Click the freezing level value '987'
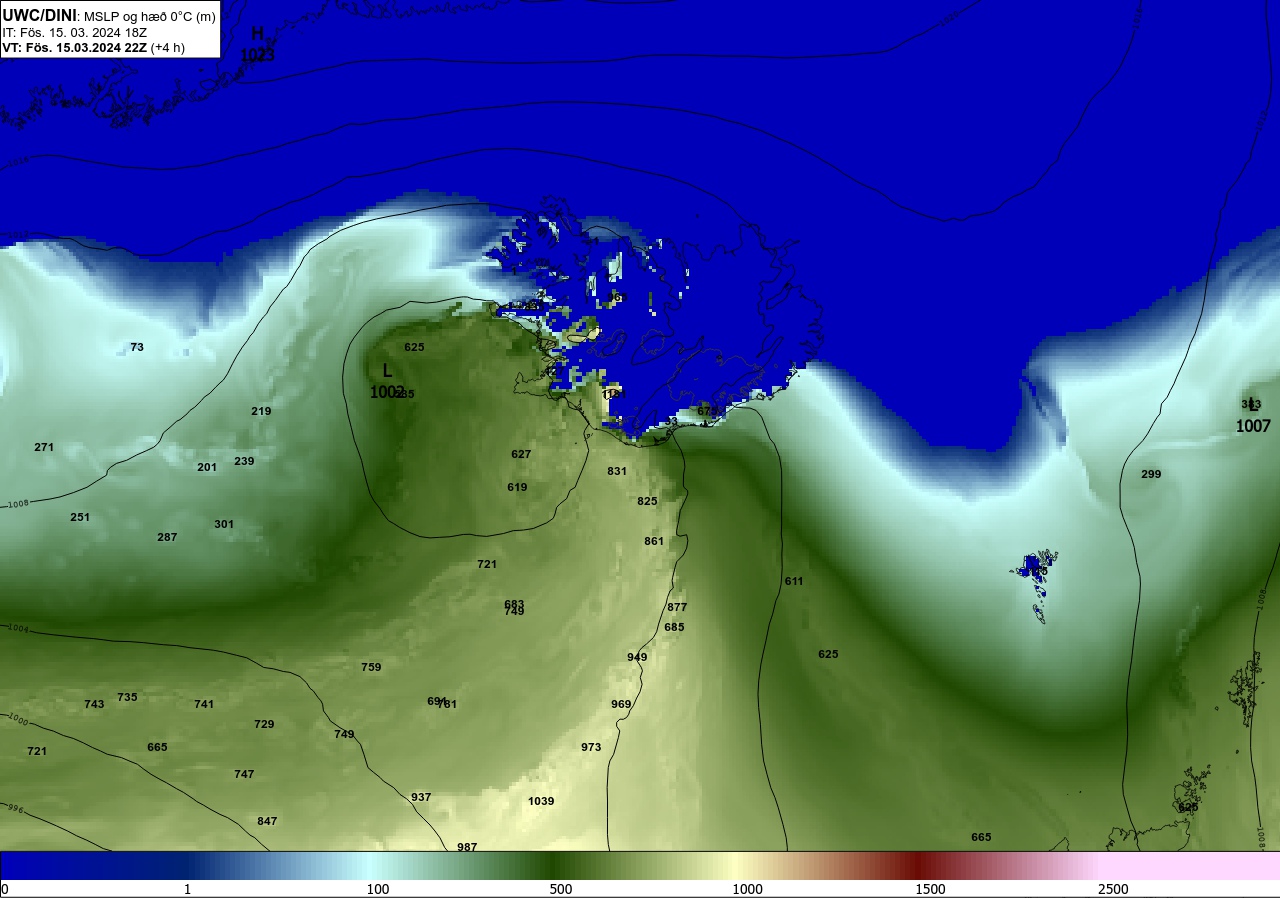This screenshot has height=898, width=1280. pos(467,847)
